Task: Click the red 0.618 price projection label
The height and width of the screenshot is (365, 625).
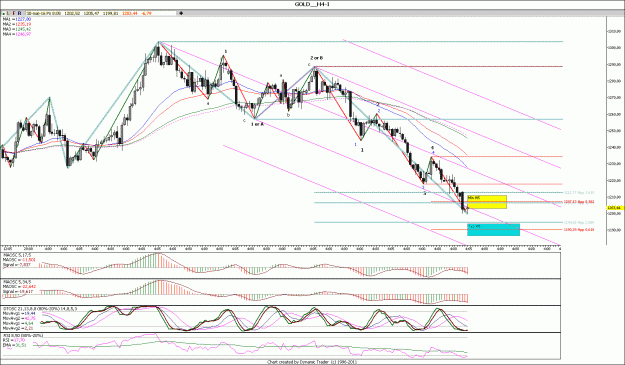Action: [x=579, y=230]
